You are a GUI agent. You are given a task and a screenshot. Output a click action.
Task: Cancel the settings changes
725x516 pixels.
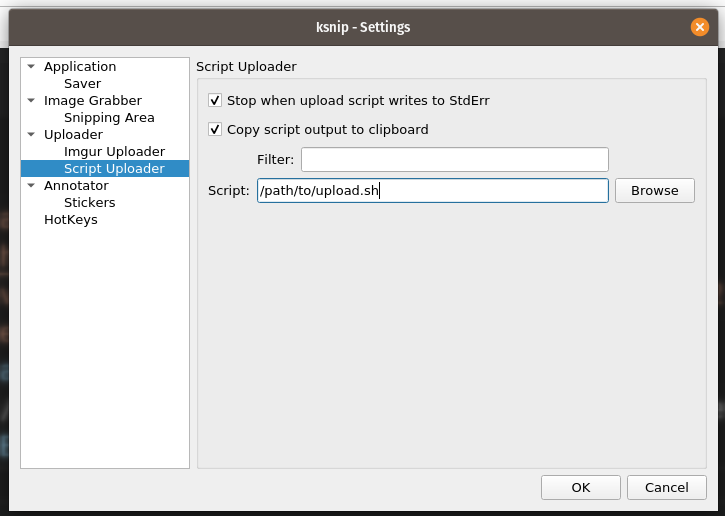coord(667,487)
